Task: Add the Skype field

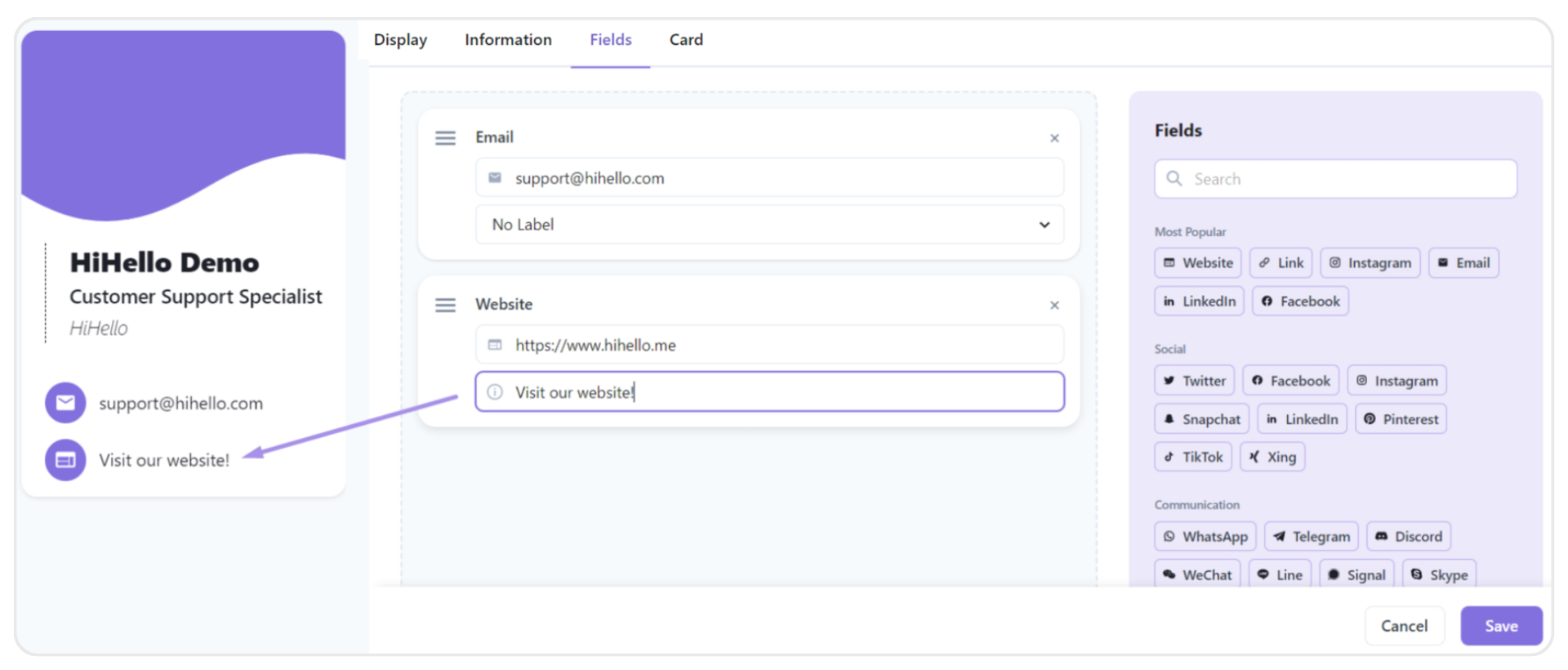Action: click(x=1439, y=574)
